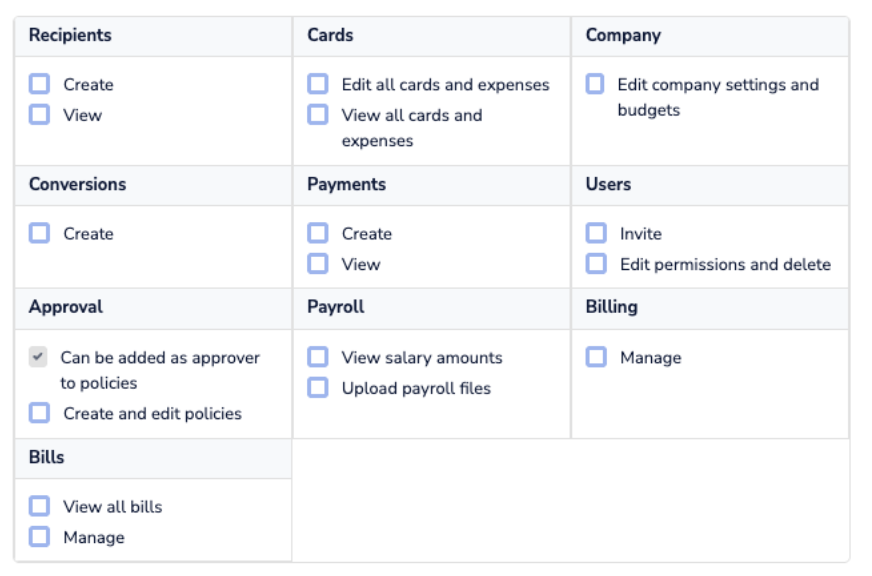This screenshot has height=576, width=872.
Task: Tick Edit all cards and expenses
Action: coord(318,84)
